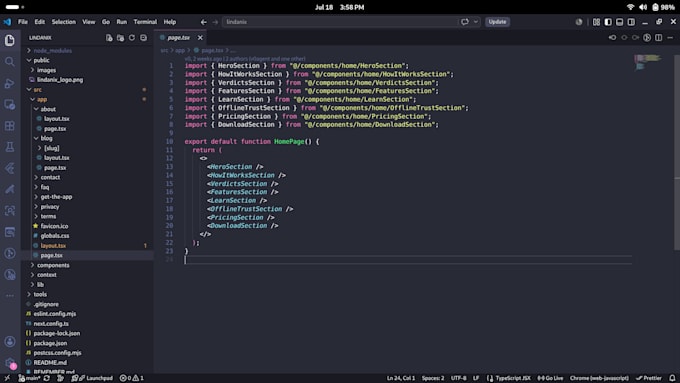Click Spaces: 2 indentation setting
The height and width of the screenshot is (383, 680).
(x=433, y=378)
